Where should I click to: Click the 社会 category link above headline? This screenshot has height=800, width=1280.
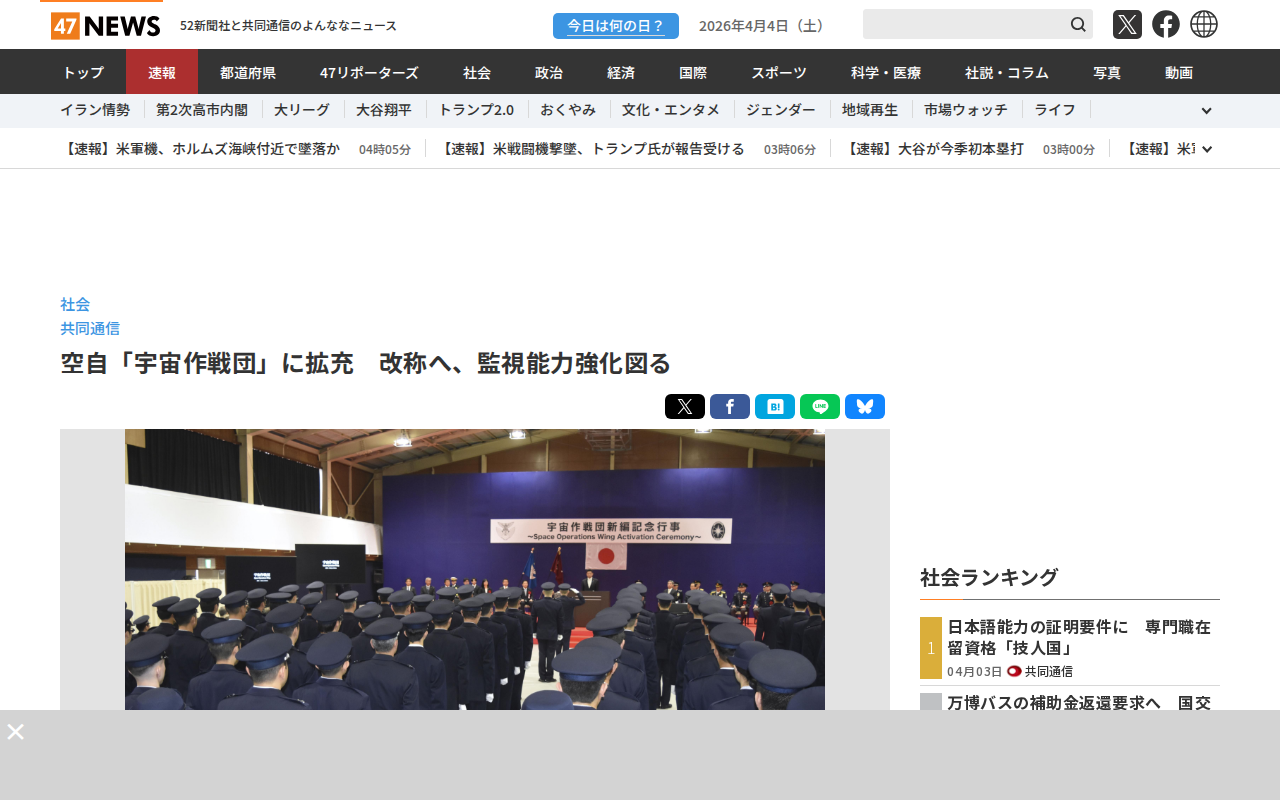click(x=75, y=304)
